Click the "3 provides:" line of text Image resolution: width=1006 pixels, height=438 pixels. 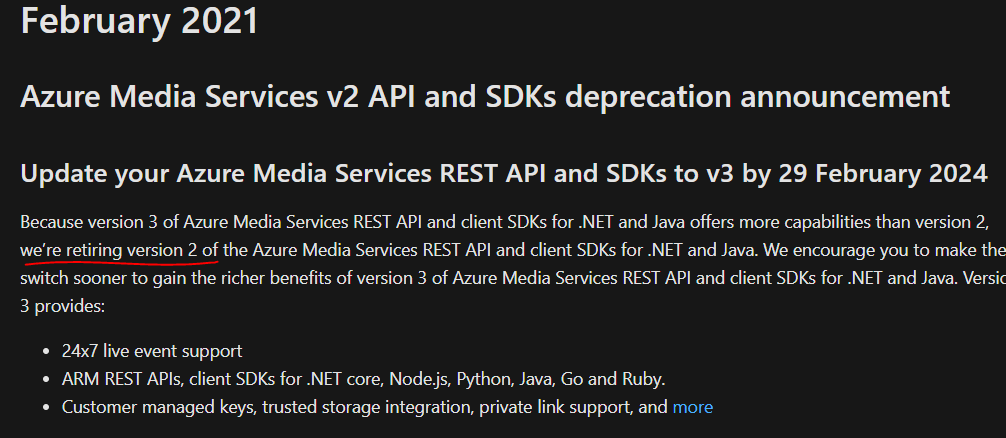[x=62, y=306]
